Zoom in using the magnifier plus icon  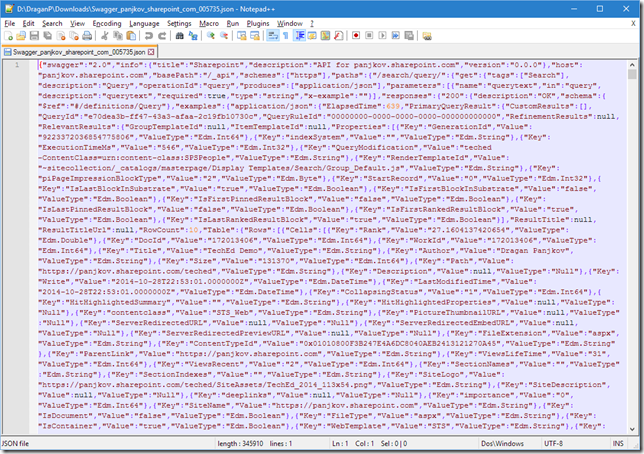tap(211, 36)
